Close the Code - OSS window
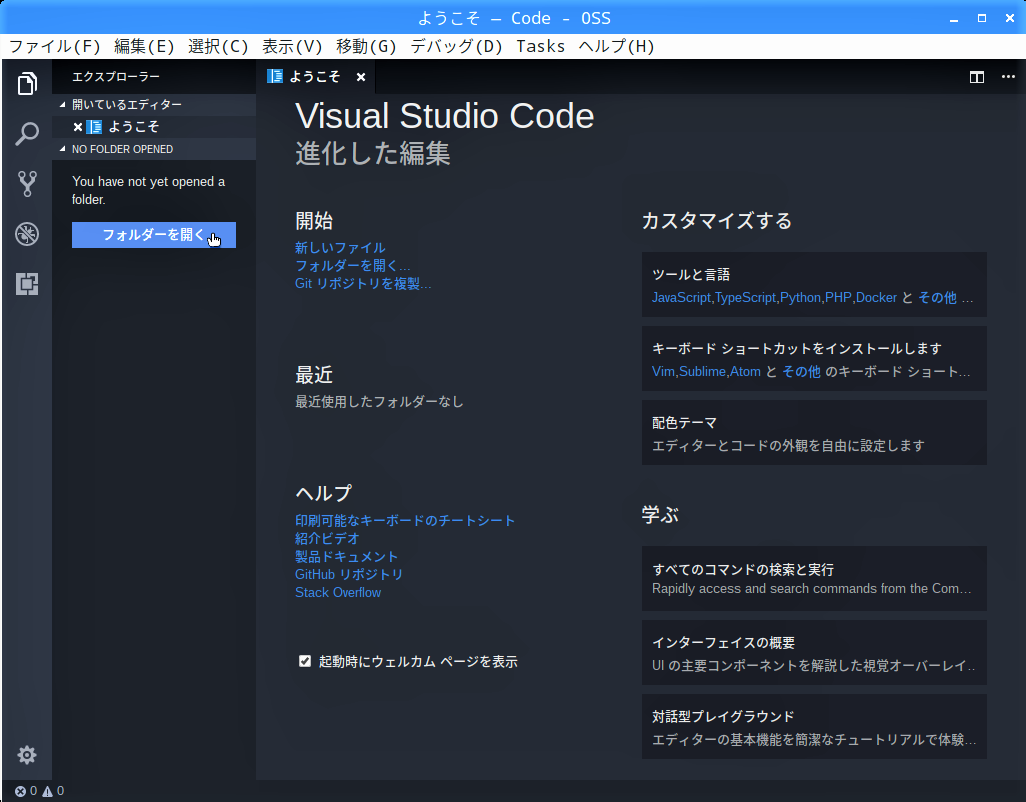This screenshot has width=1026, height=802. (1010, 18)
